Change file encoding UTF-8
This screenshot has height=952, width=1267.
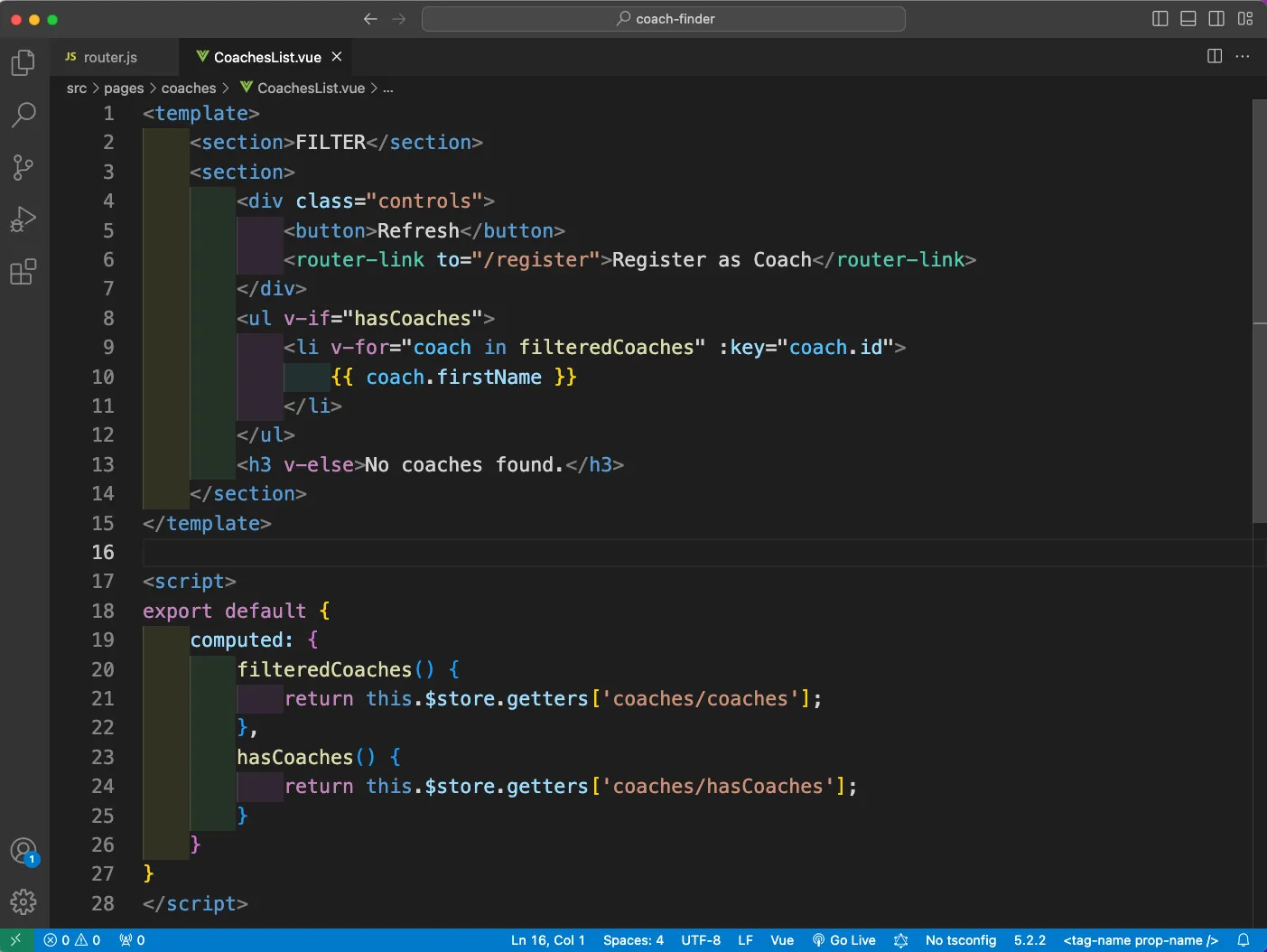point(701,940)
